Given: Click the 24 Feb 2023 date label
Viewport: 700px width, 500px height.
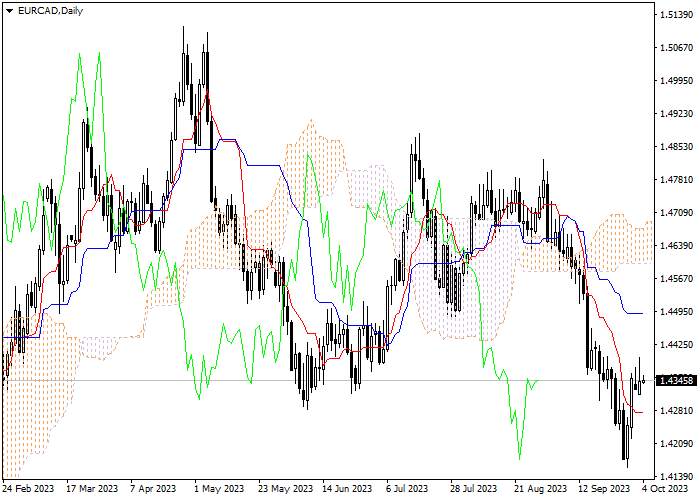Looking at the screenshot, I should [29, 489].
